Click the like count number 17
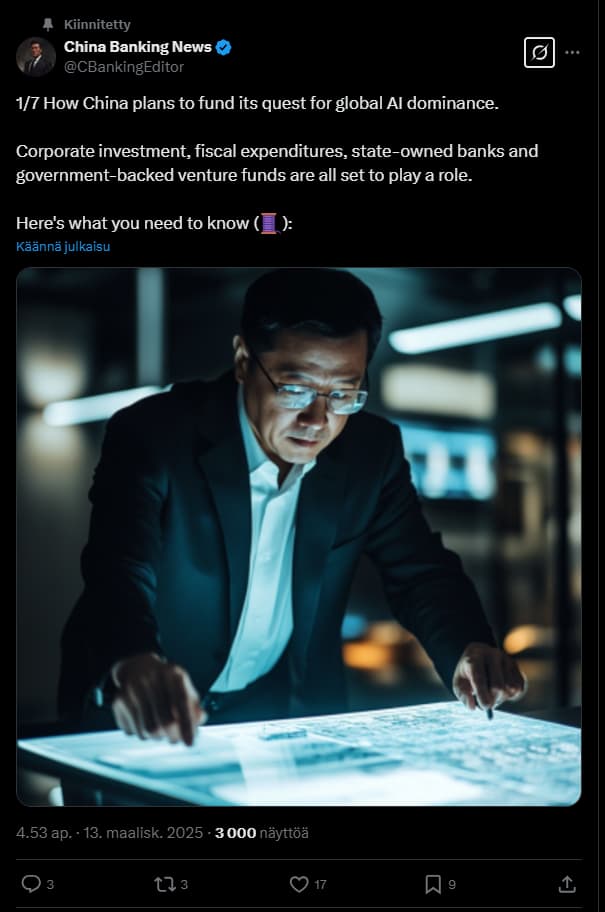The image size is (605, 912). [x=321, y=885]
